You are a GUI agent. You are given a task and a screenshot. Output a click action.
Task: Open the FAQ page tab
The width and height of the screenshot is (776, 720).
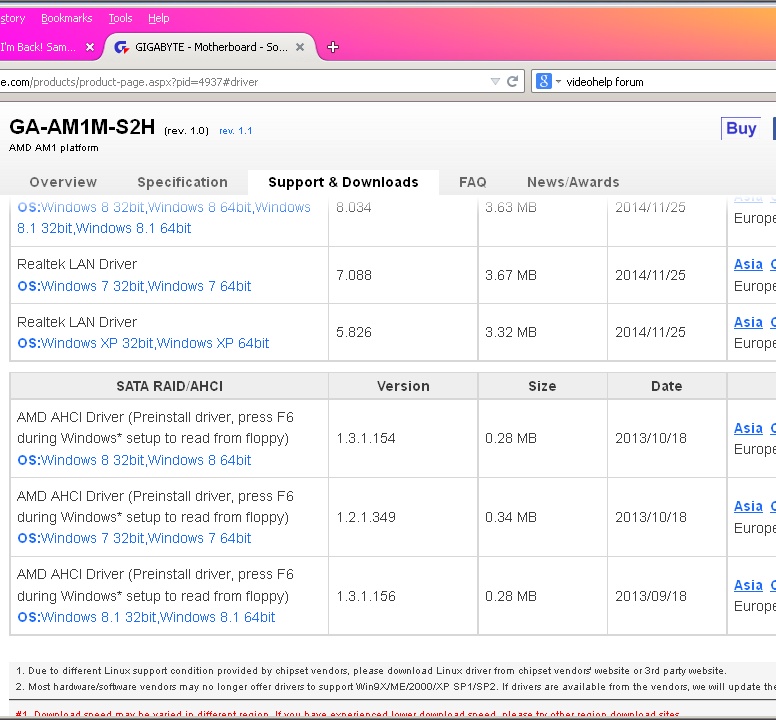click(473, 182)
